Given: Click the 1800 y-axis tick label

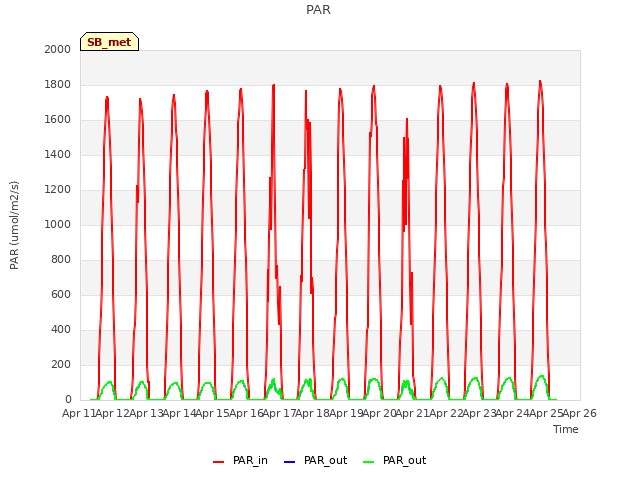Looking at the screenshot, I should (58, 84).
